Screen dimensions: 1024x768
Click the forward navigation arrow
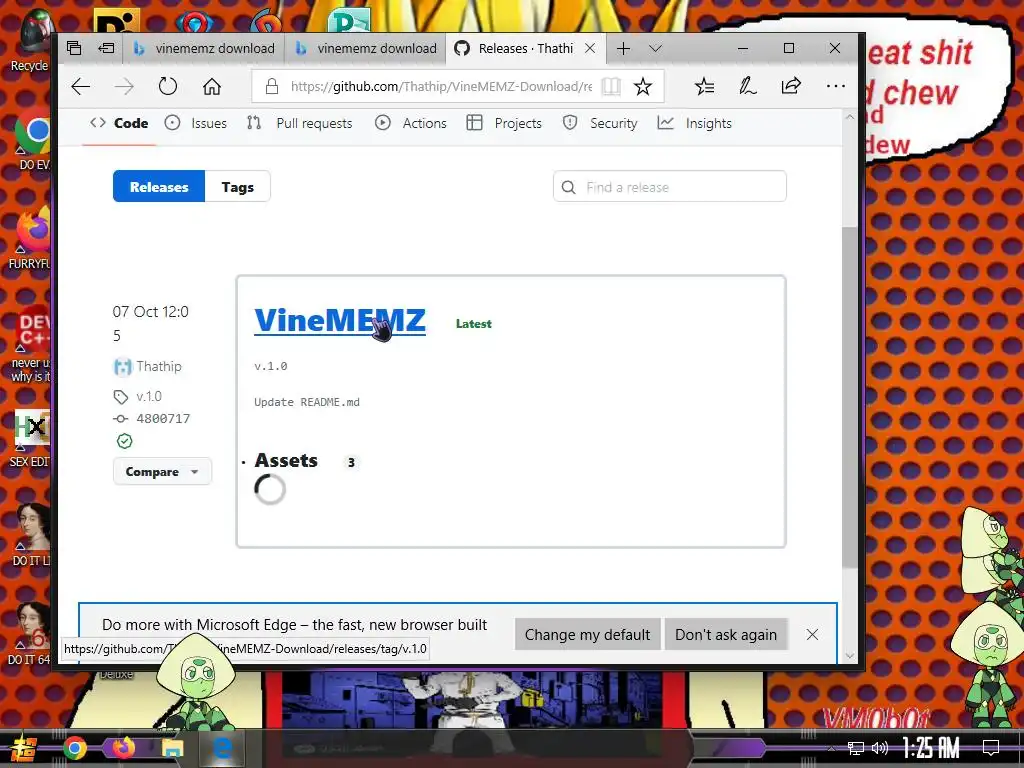(124, 86)
